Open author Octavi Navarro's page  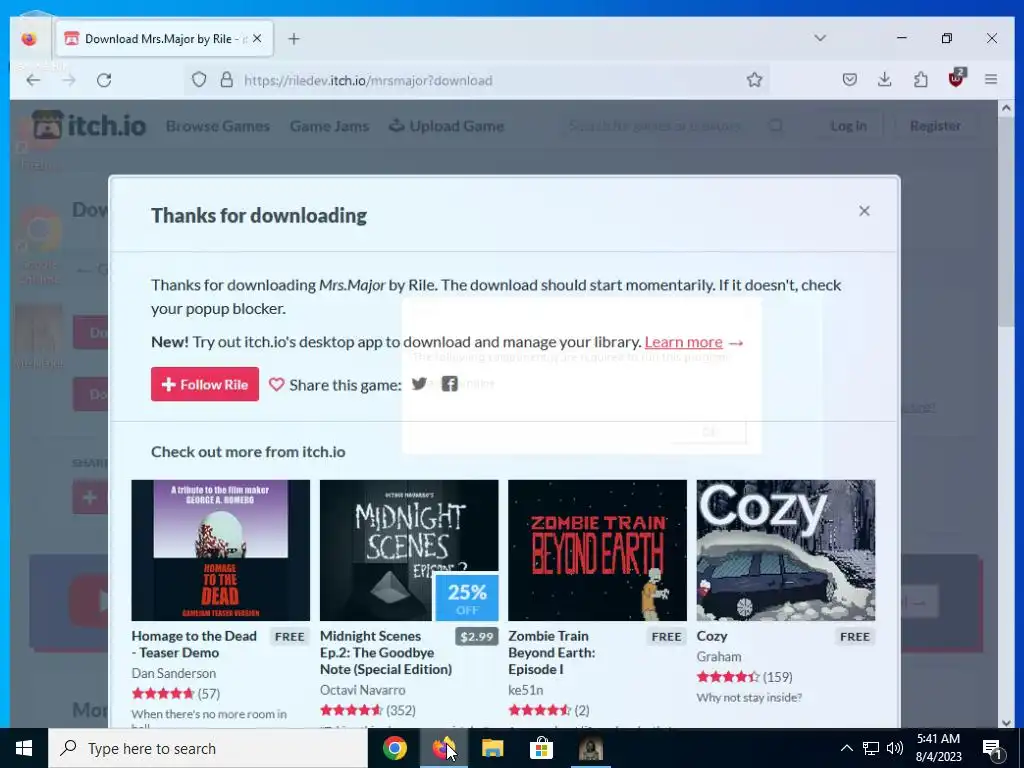pyautogui.click(x=362, y=690)
